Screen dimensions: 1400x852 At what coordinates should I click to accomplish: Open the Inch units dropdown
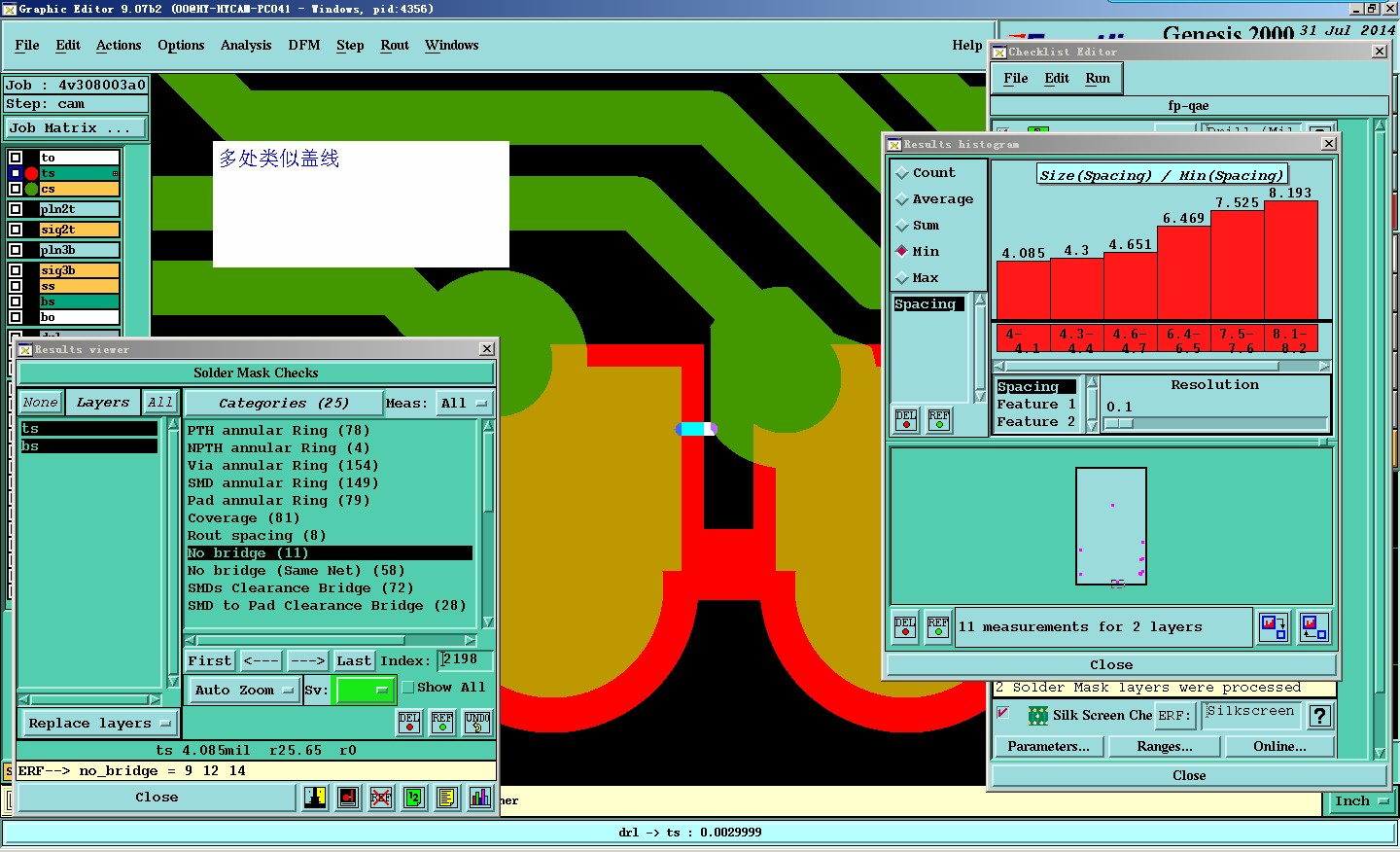[1360, 801]
